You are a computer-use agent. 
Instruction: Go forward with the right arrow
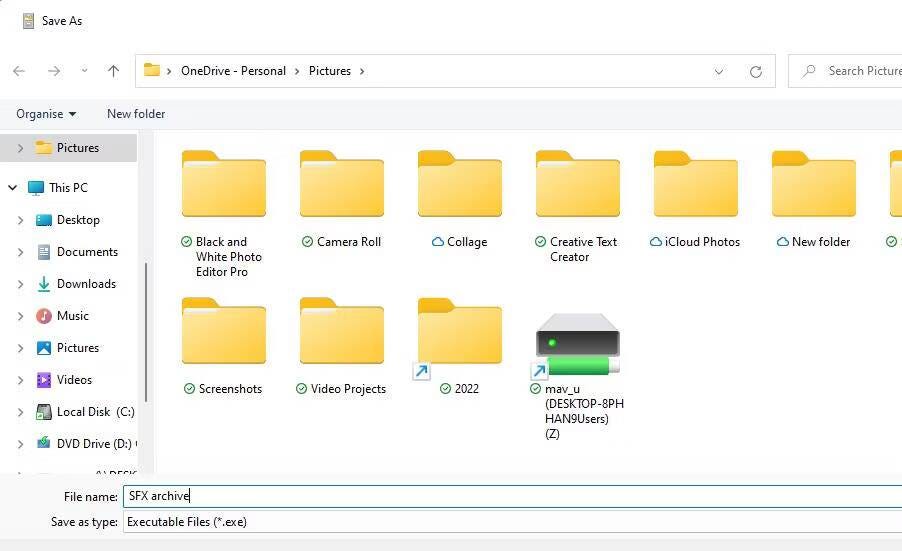[x=54, y=71]
